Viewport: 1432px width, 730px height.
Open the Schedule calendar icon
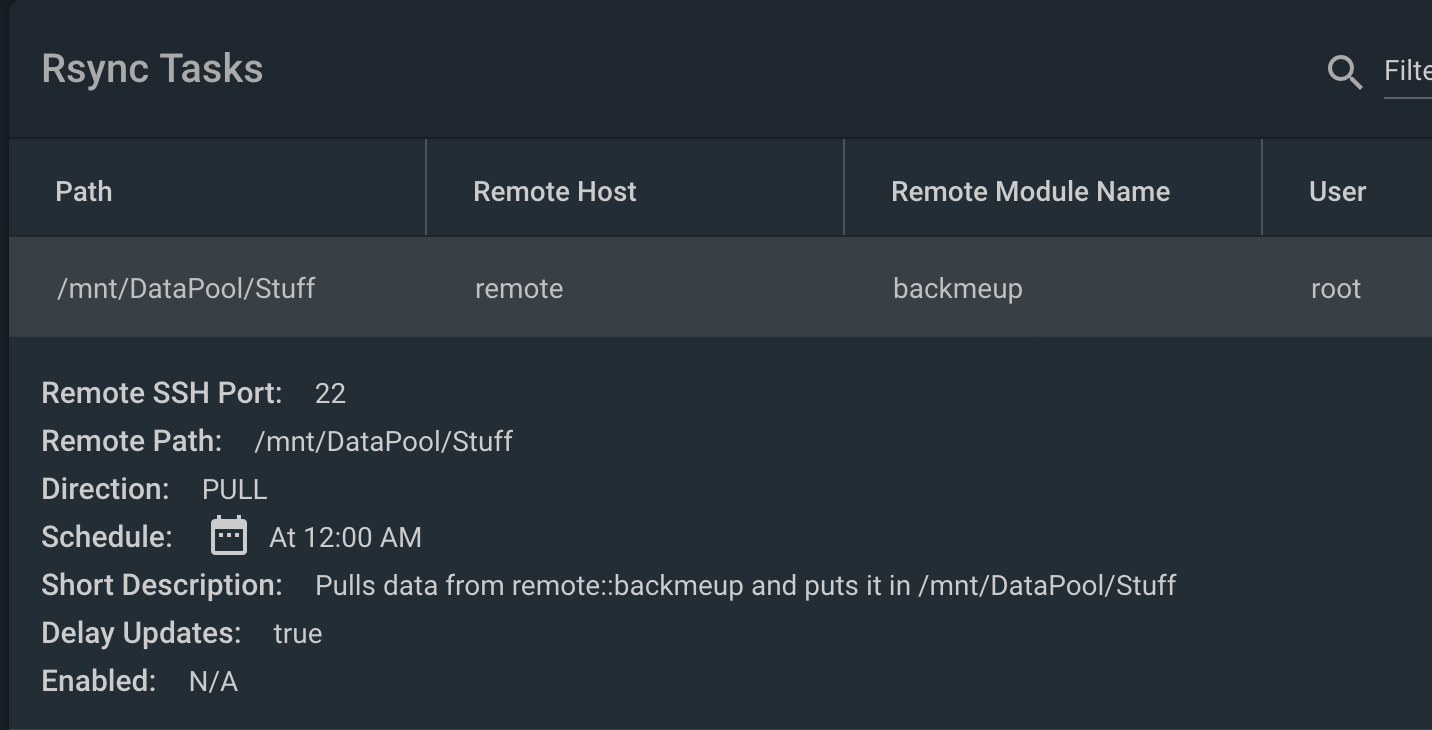click(x=228, y=536)
